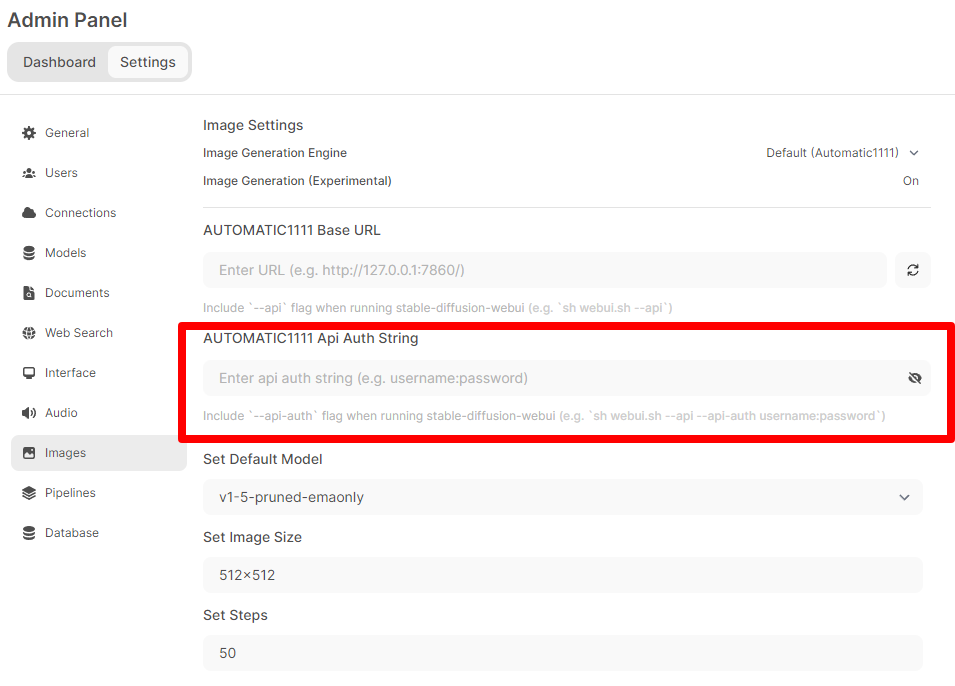This screenshot has width=955, height=686.
Task: Click the --api-auth flag hint text
Action: point(544,416)
